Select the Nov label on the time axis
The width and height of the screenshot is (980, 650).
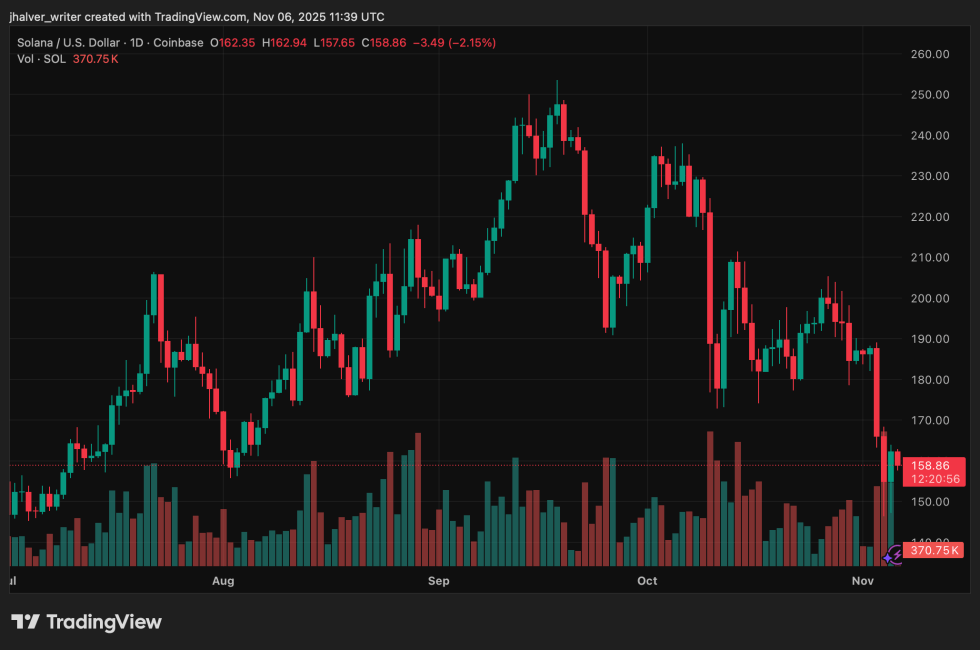[x=862, y=581]
